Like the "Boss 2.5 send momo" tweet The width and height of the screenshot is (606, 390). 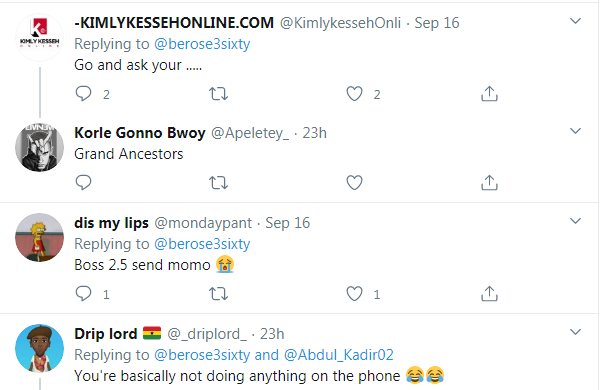coord(354,294)
